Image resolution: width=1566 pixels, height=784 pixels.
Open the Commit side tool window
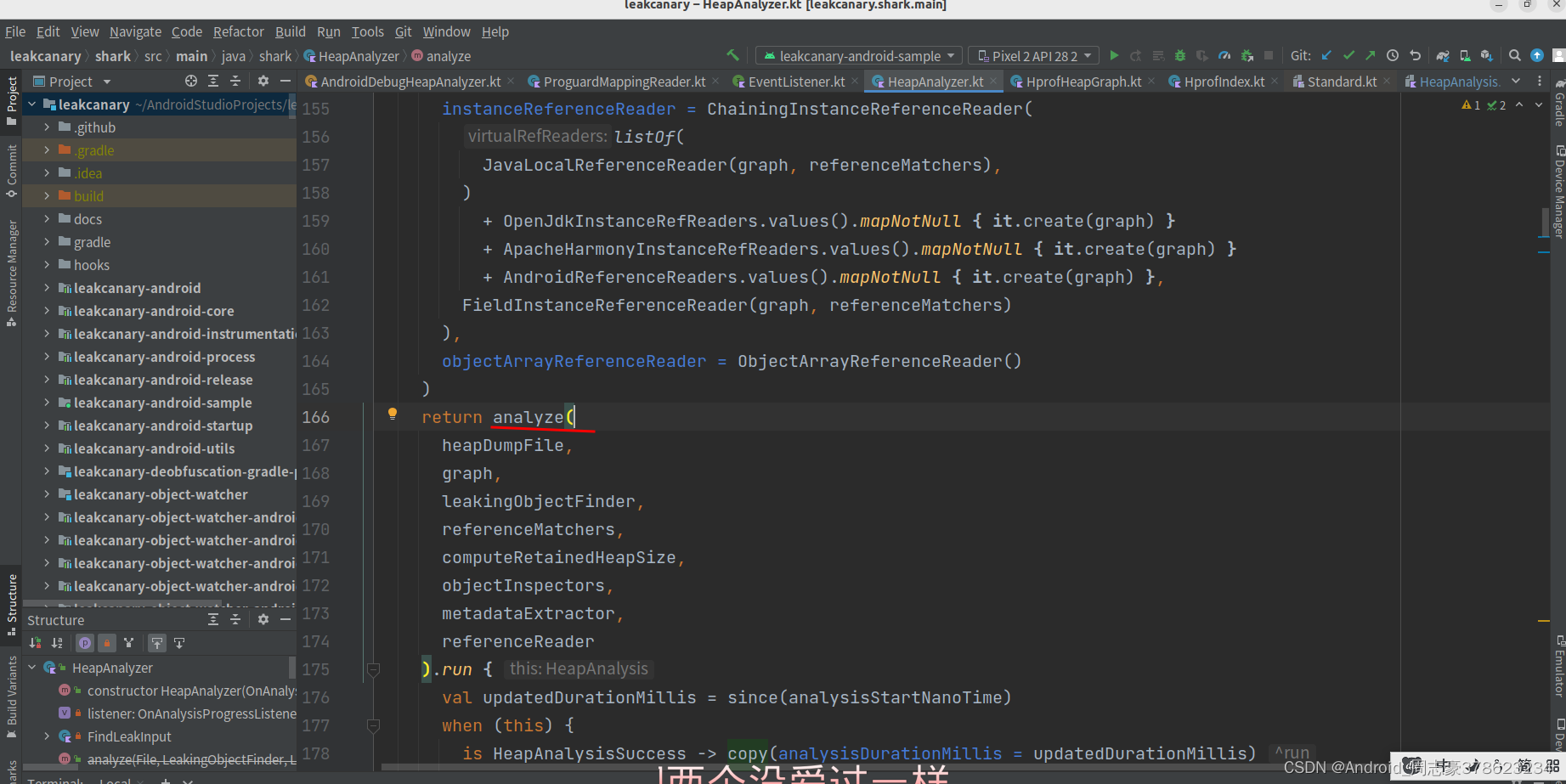coord(12,170)
